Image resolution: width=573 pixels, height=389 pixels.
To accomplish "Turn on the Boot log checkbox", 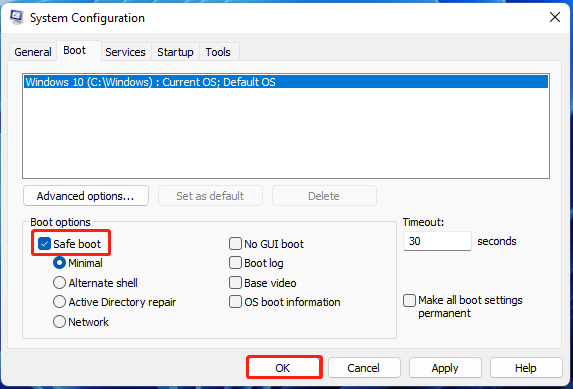I will click(x=235, y=263).
